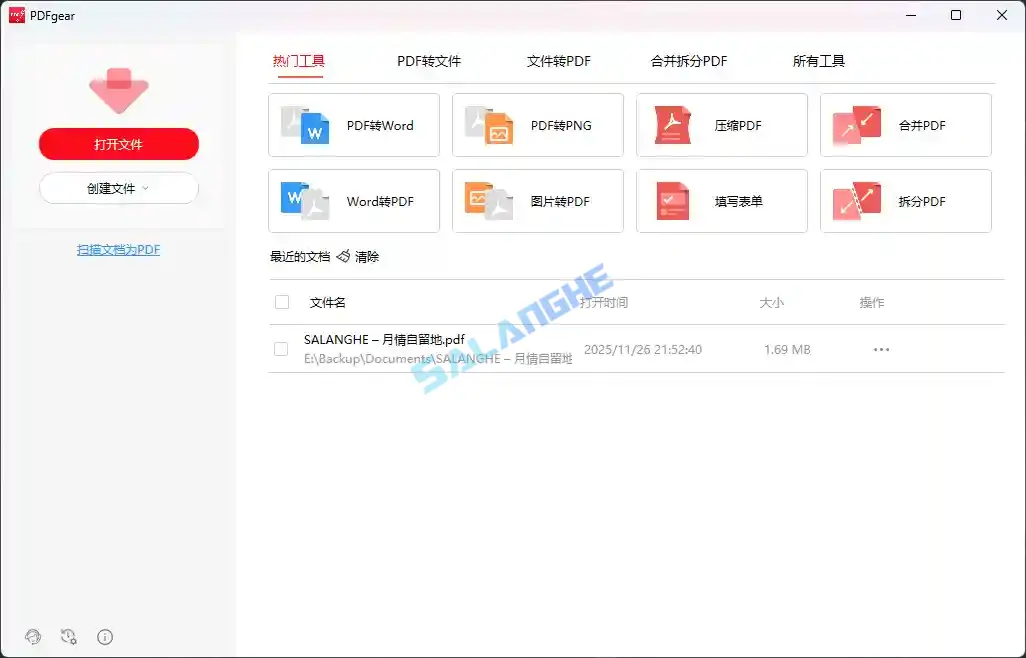Select the PDF转PNG tool

coord(537,125)
